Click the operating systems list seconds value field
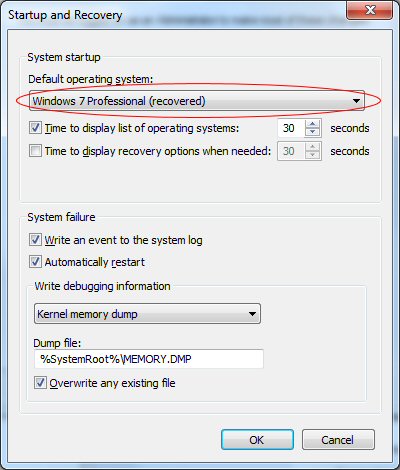Image resolution: width=400 pixels, height=470 pixels. (291, 128)
